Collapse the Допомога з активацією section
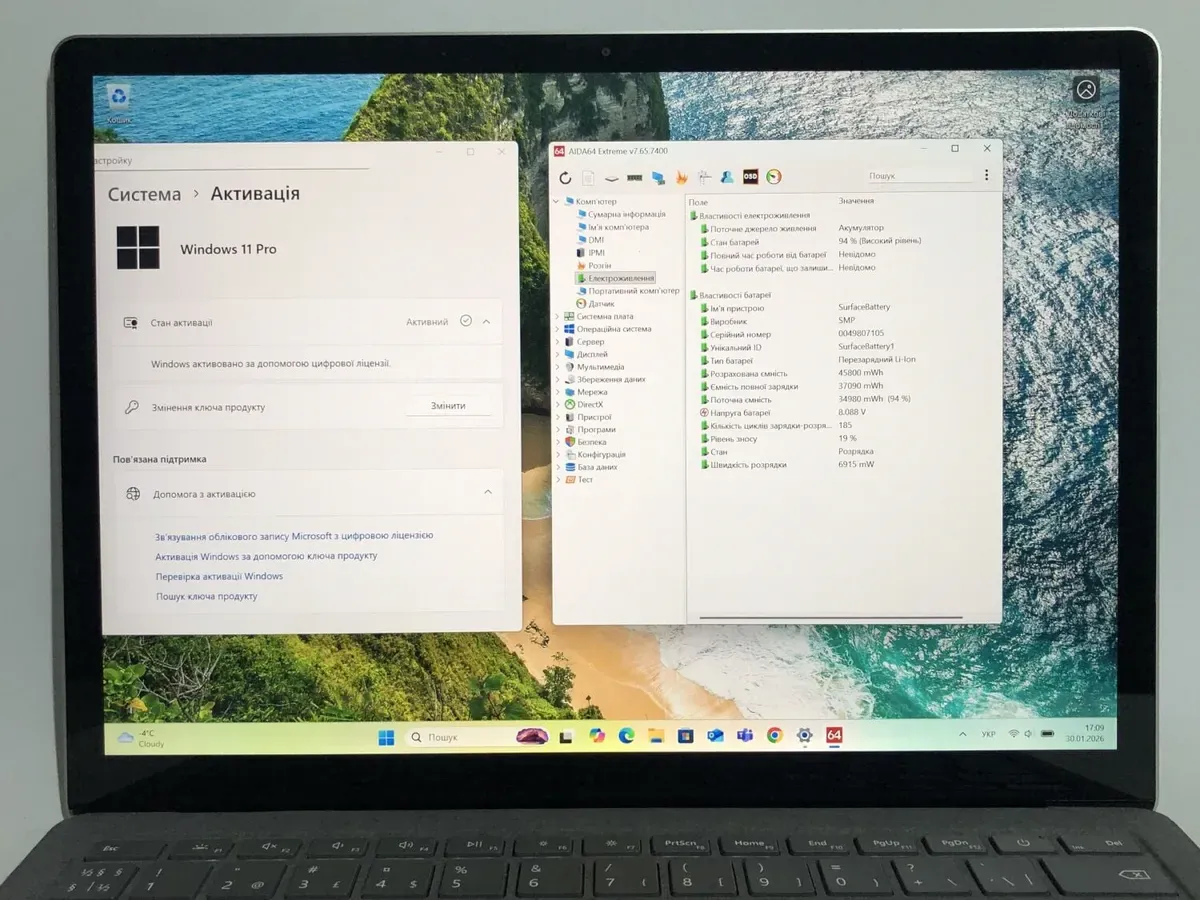This screenshot has width=1200, height=900. pos(487,492)
